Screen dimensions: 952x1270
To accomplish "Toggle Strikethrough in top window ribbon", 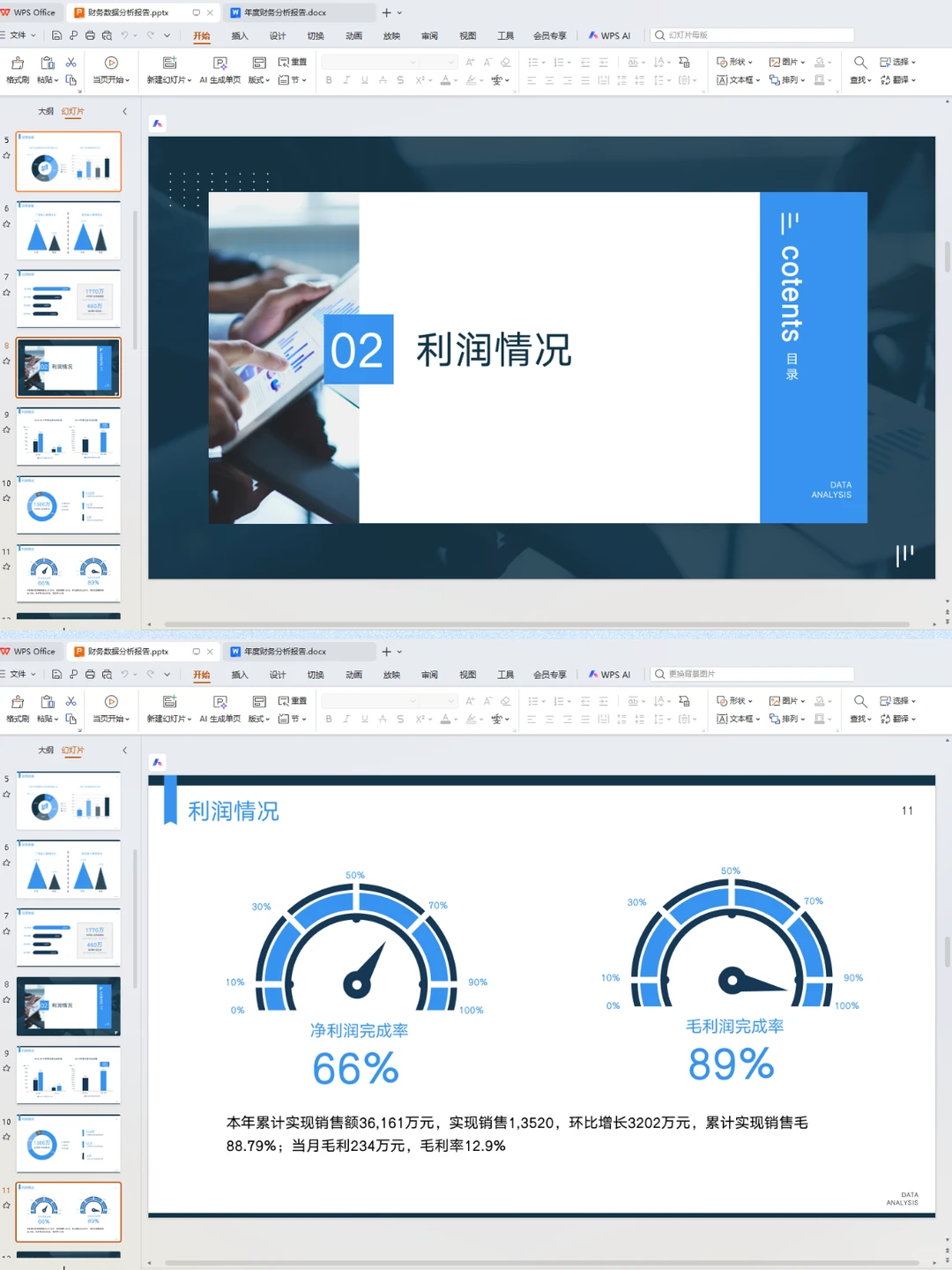I will 383,80.
